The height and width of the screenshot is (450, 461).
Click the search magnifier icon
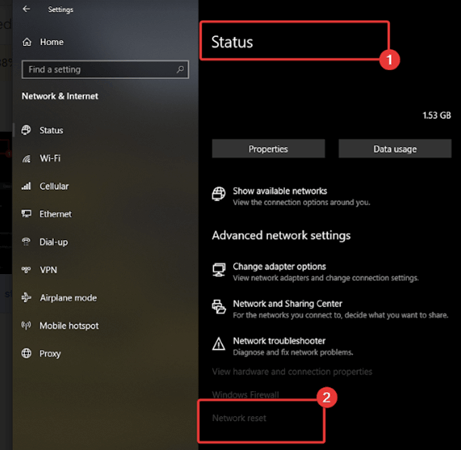180,69
